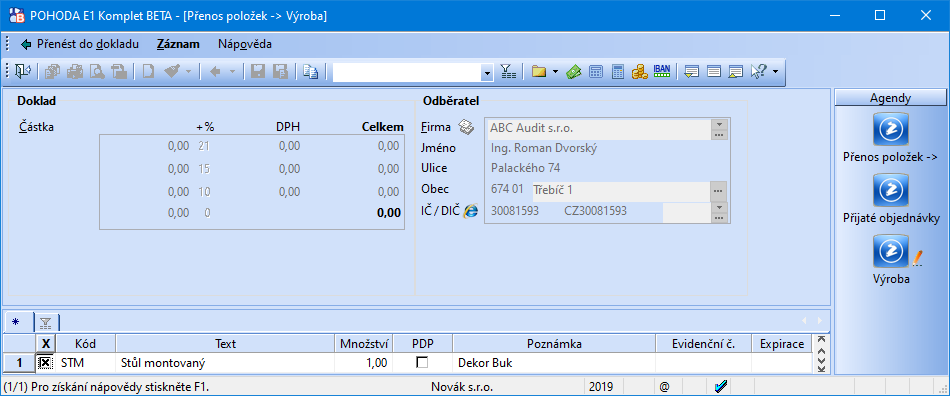Expand the Firma field dropdown arrow
This screenshot has height=396, width=950.
tap(719, 124)
